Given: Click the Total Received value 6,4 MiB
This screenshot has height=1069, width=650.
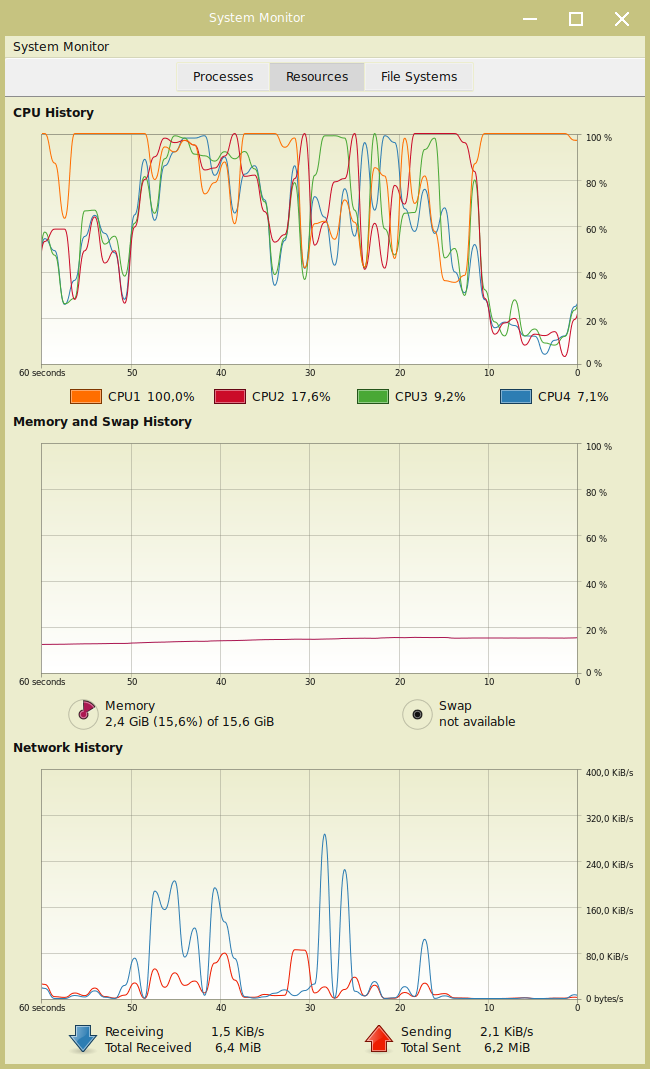Looking at the screenshot, I should tap(238, 1047).
